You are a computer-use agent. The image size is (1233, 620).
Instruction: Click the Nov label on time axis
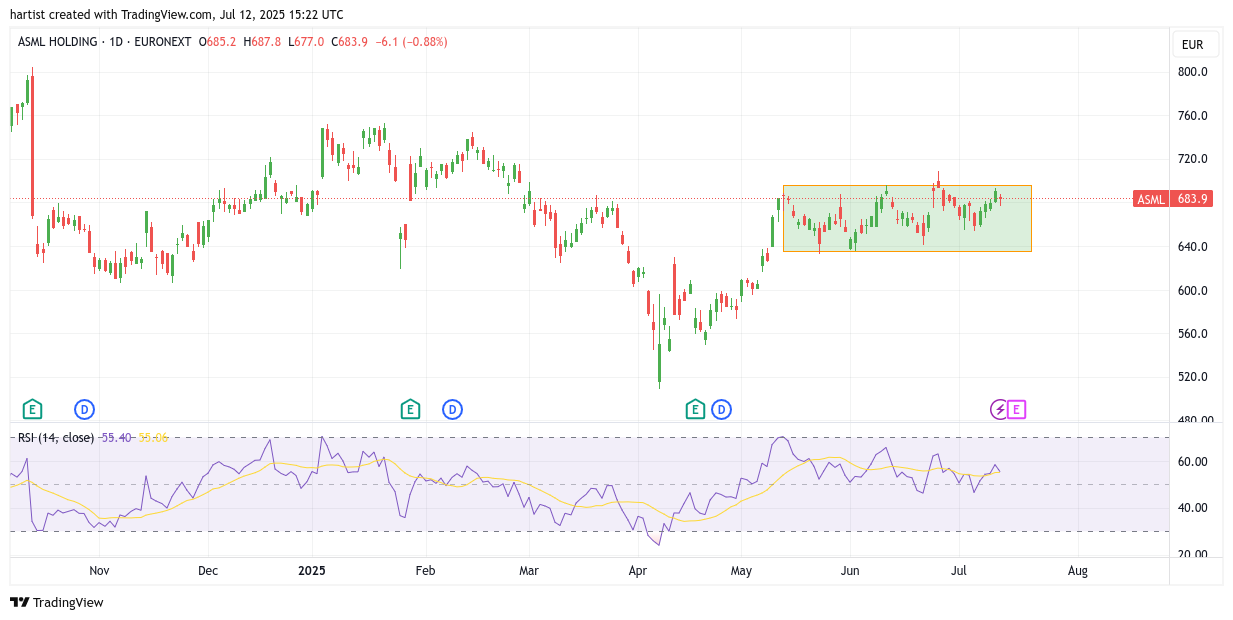pyautogui.click(x=99, y=571)
